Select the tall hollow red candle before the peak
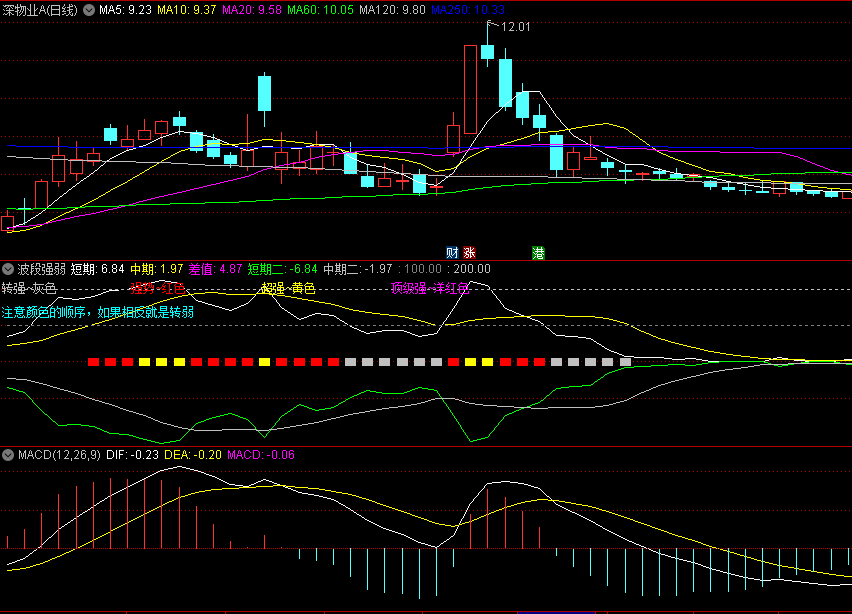This screenshot has width=852, height=614. (471, 90)
